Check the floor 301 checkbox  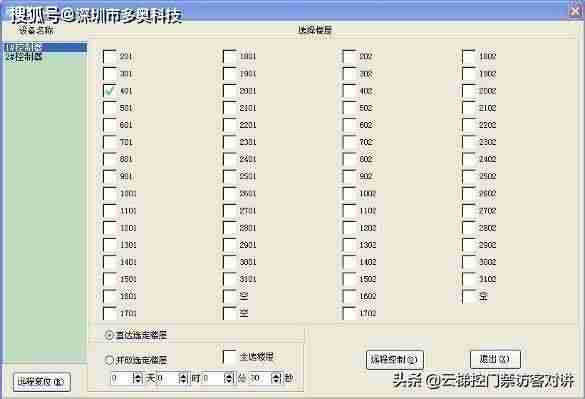110,74
